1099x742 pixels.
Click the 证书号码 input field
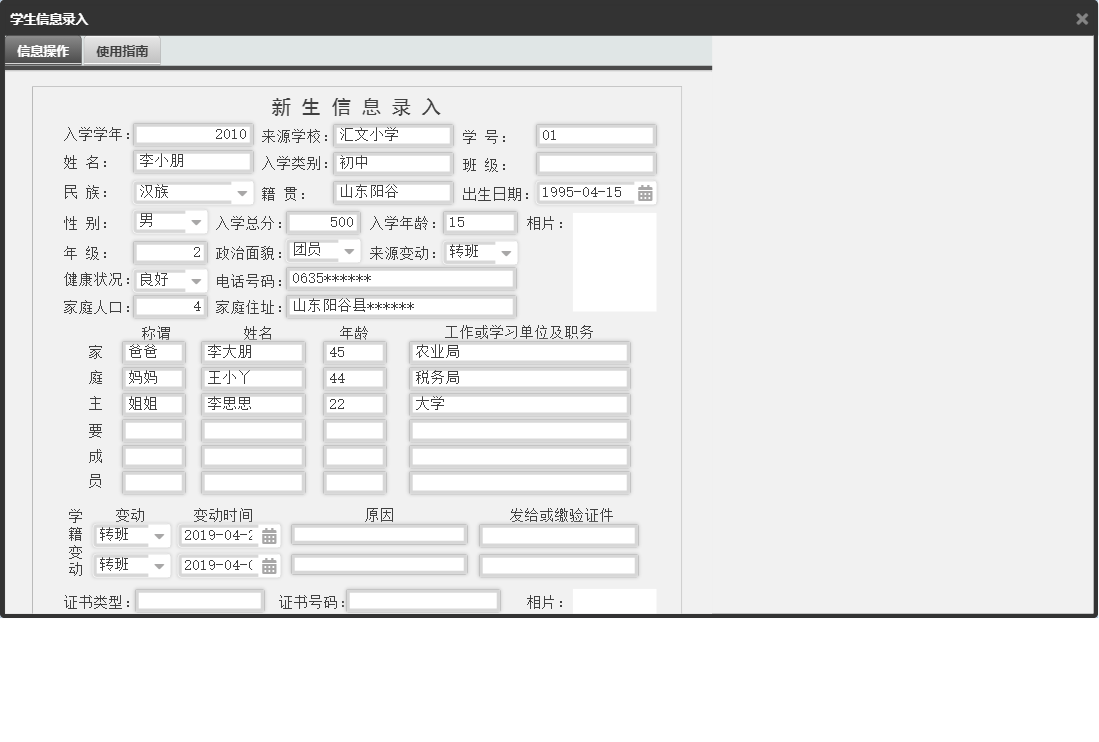tap(424, 600)
